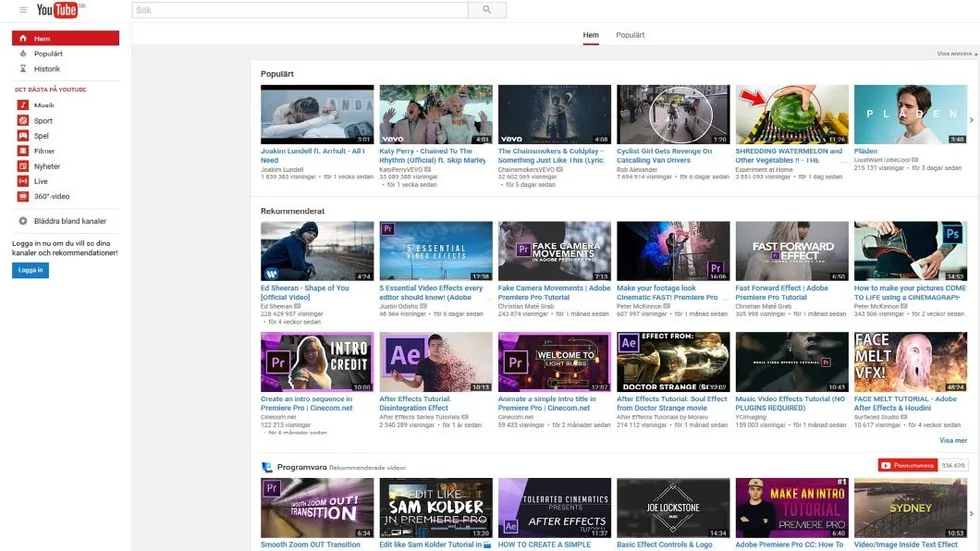Open Music Video Effects Tutorial title
Image resolution: width=980 pixels, height=551 pixels.
pos(790,403)
